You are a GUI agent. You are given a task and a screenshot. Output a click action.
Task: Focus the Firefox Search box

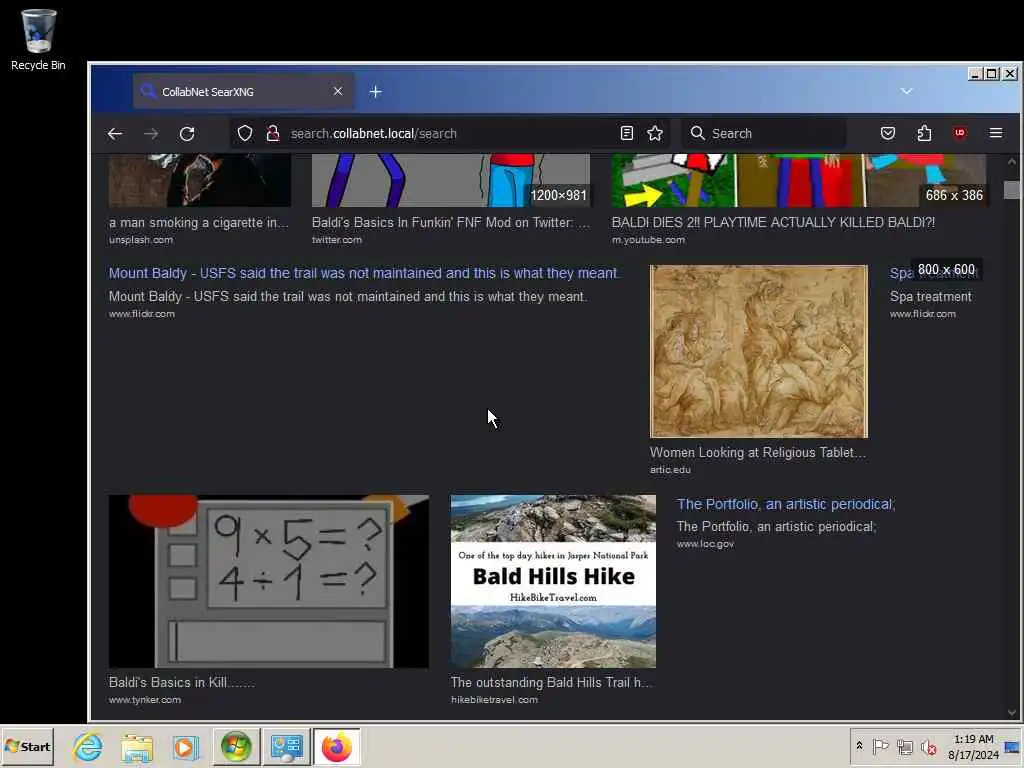click(x=764, y=133)
